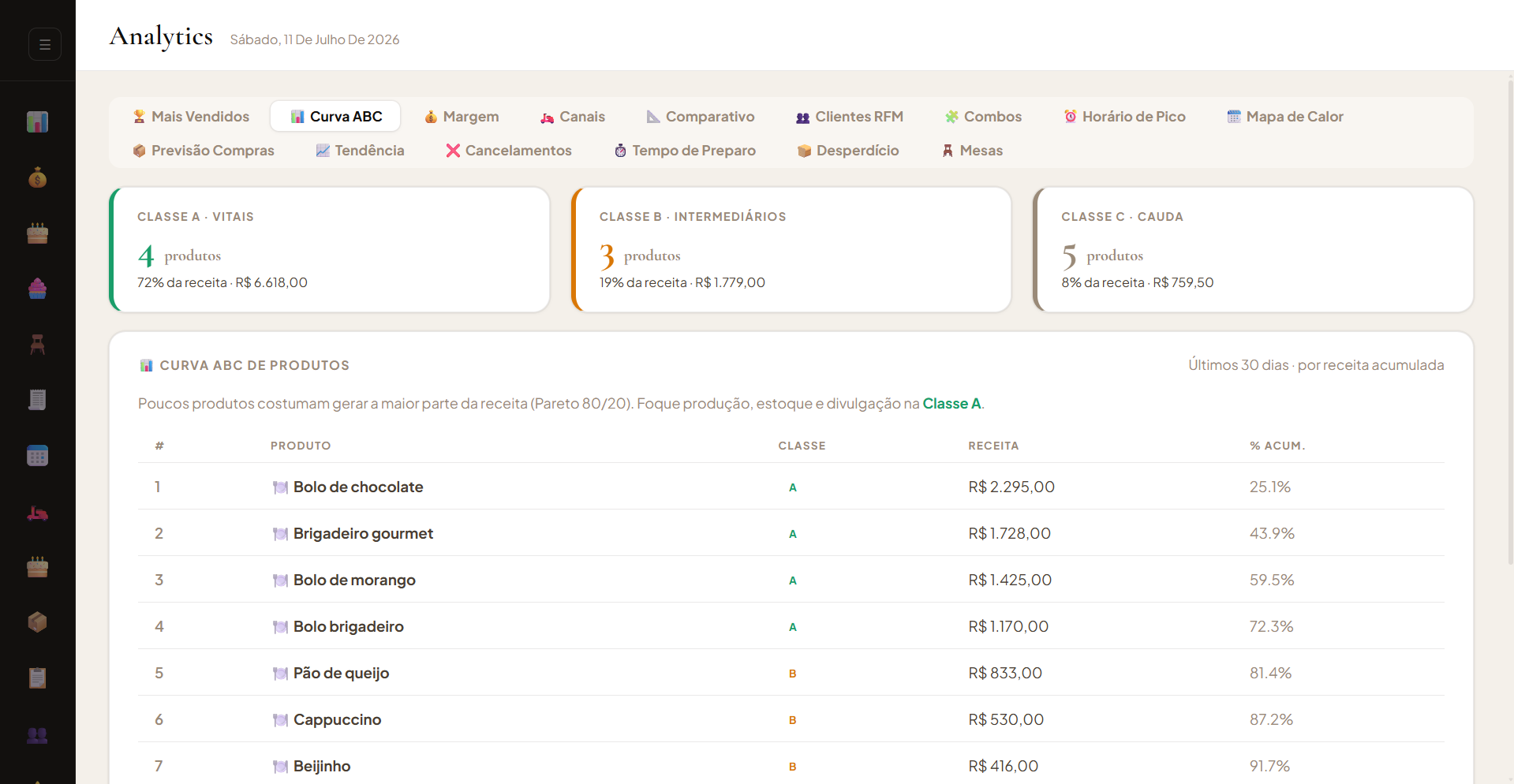Select the Pão de queijo product name

tap(341, 674)
